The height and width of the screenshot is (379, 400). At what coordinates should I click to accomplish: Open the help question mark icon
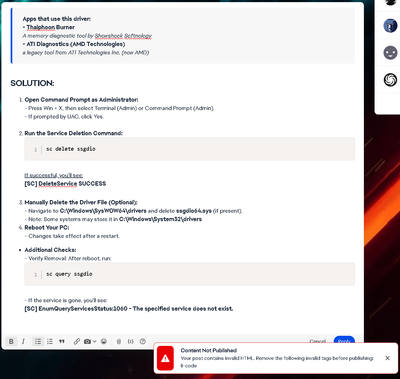coord(143,341)
